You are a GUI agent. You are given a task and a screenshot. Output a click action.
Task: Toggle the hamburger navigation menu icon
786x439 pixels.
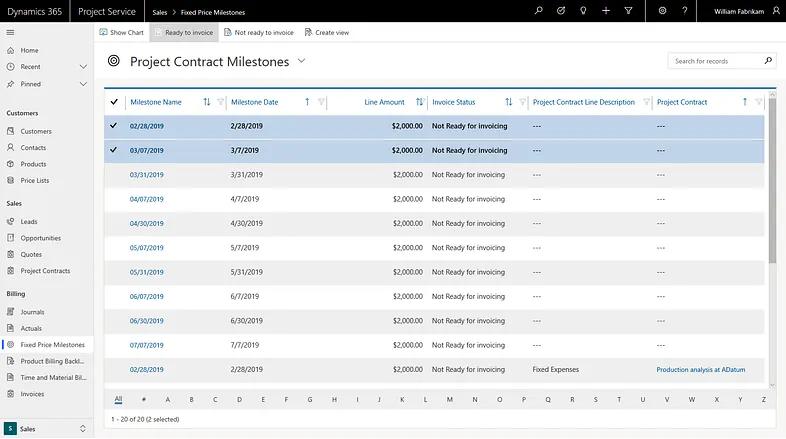click(10, 32)
